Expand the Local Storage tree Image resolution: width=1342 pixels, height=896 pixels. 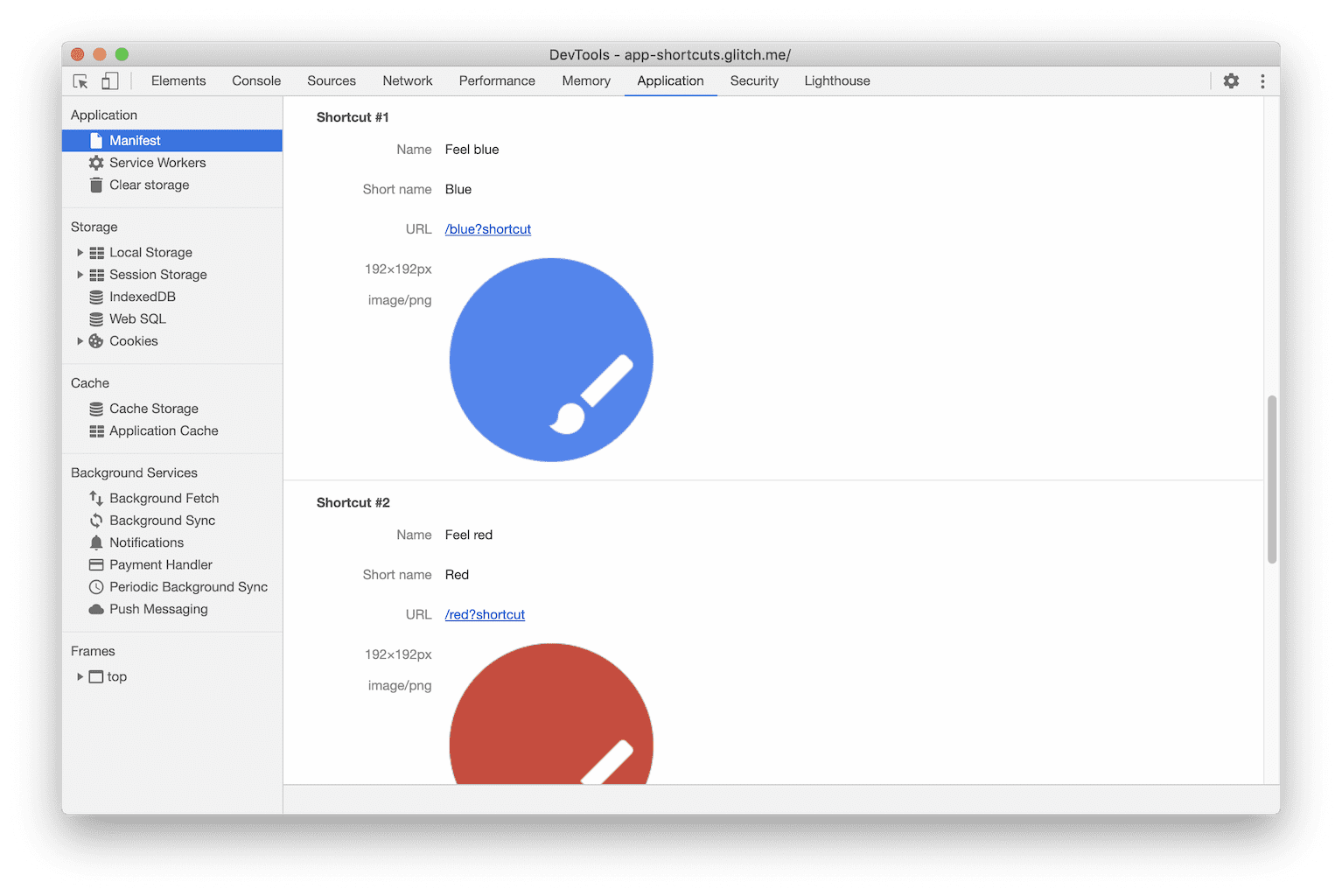[80, 252]
